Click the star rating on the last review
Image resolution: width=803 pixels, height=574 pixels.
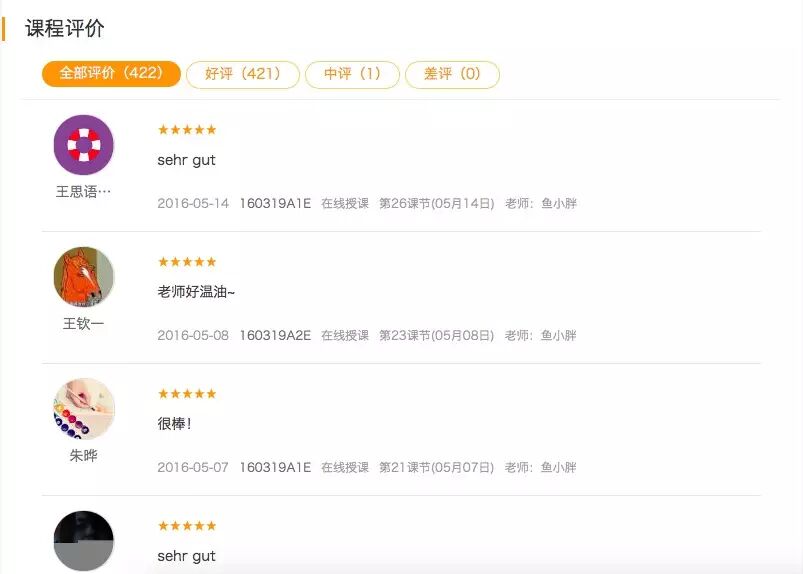tap(187, 526)
